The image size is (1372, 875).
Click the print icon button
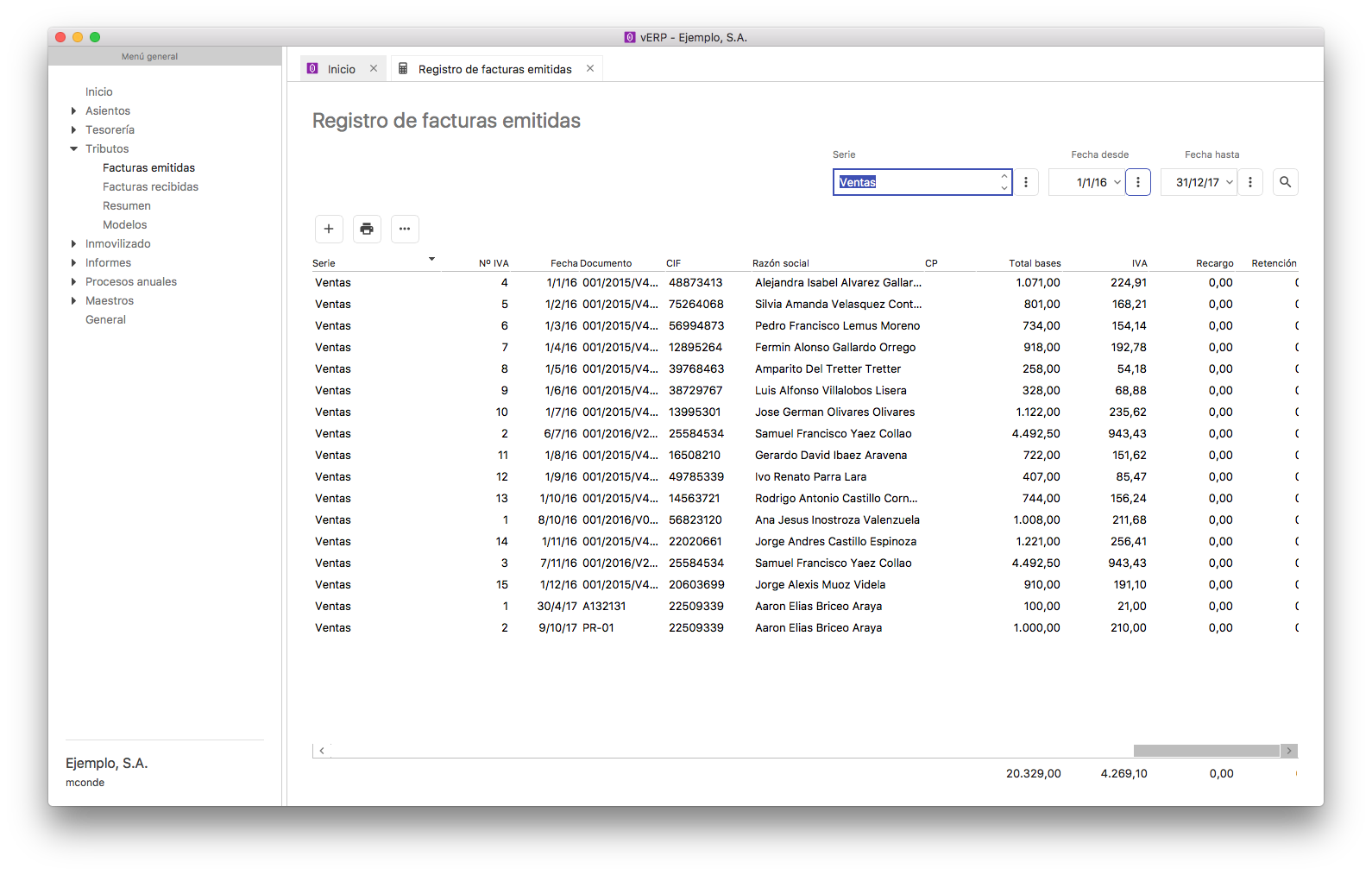pyautogui.click(x=367, y=229)
